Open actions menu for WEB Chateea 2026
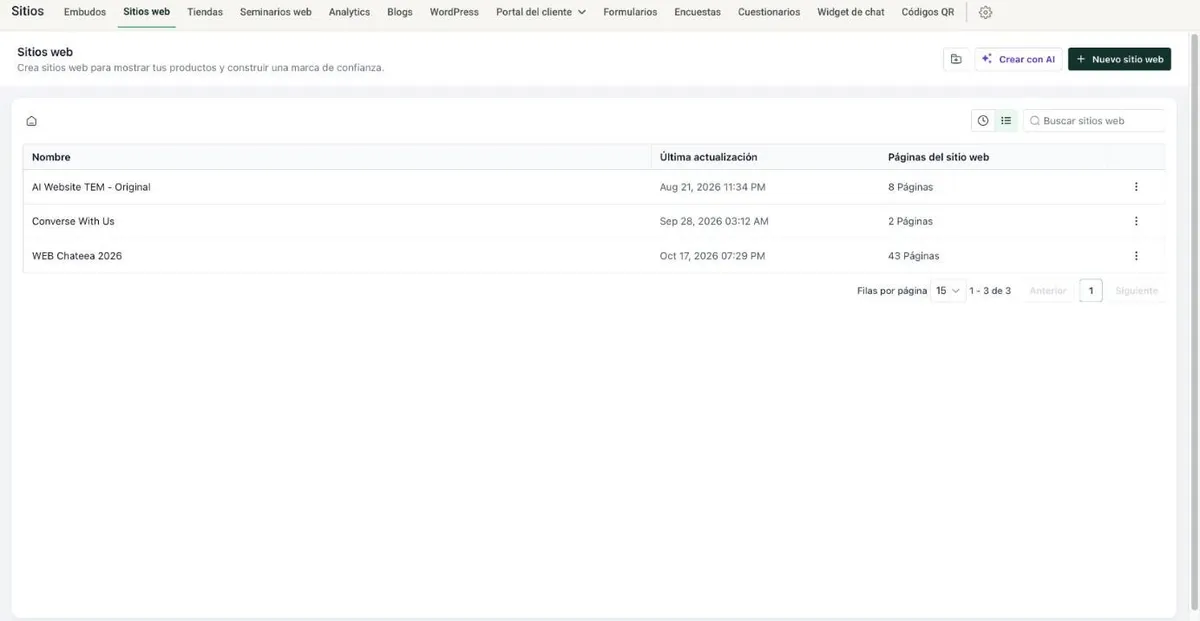Image resolution: width=1200 pixels, height=621 pixels. point(1136,256)
